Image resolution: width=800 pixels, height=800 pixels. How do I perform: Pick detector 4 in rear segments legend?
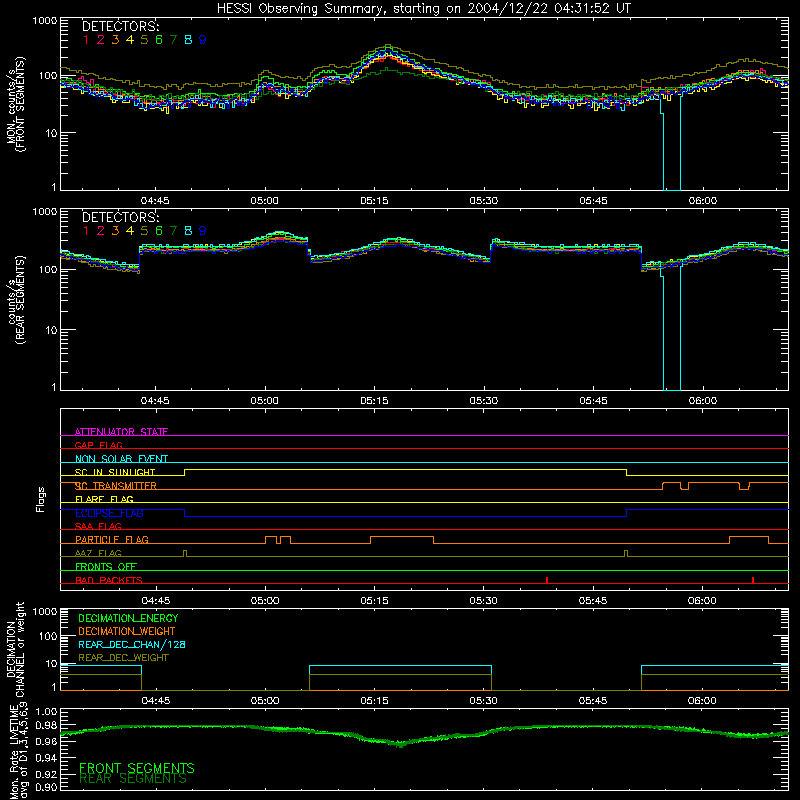[x=130, y=231]
